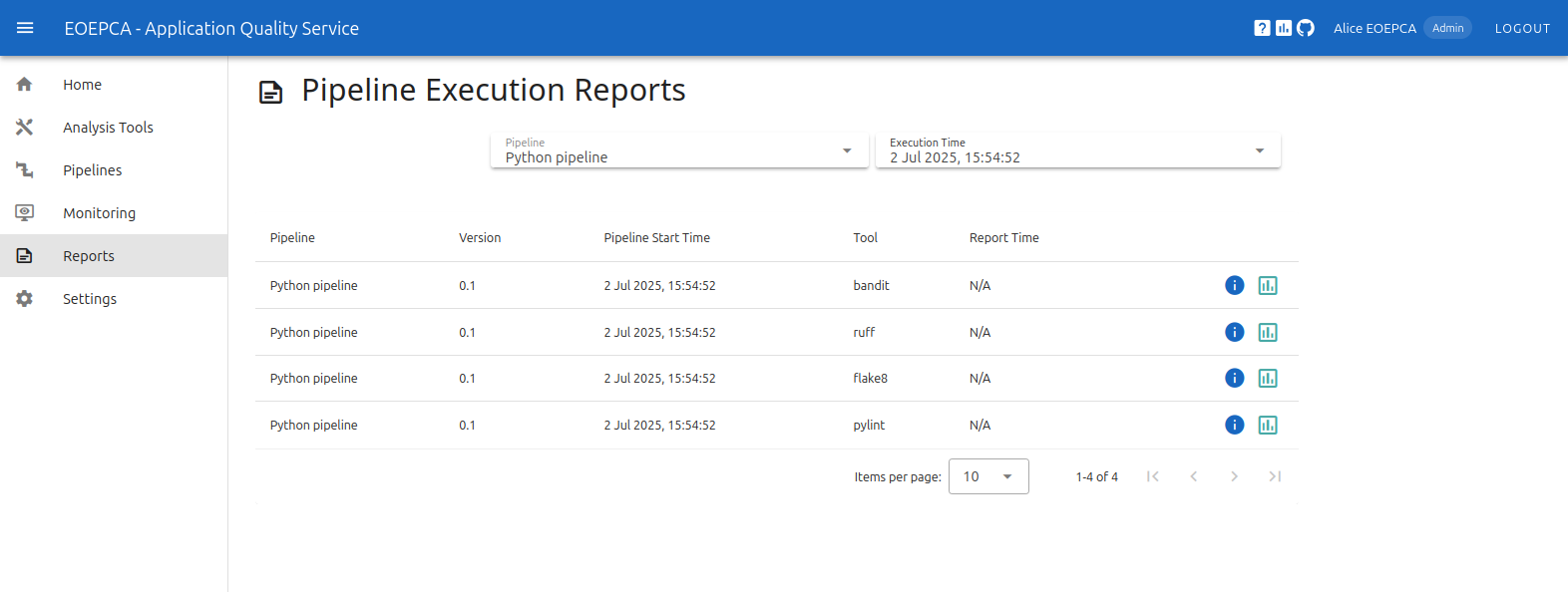Navigate to Pipelines in the sidebar
This screenshot has height=592, width=1568.
(114, 170)
